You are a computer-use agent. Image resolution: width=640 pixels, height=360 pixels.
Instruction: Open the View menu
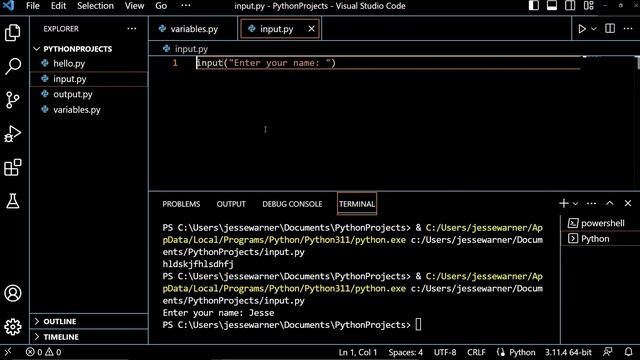[134, 6]
